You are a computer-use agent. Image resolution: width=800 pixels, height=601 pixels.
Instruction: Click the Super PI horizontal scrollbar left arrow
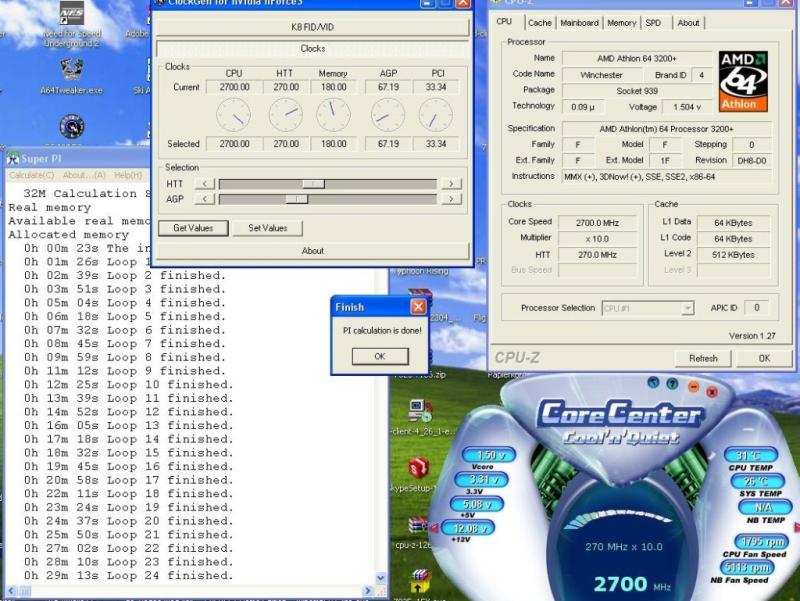[11, 591]
